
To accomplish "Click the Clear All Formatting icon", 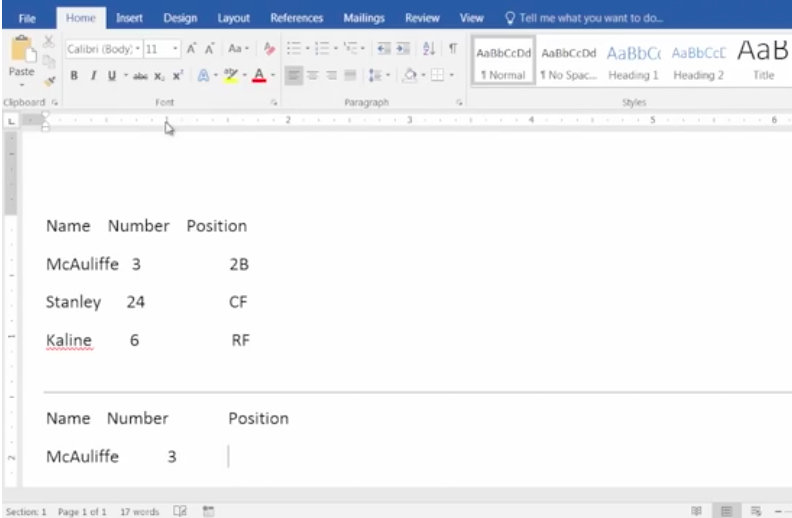I will [269, 49].
